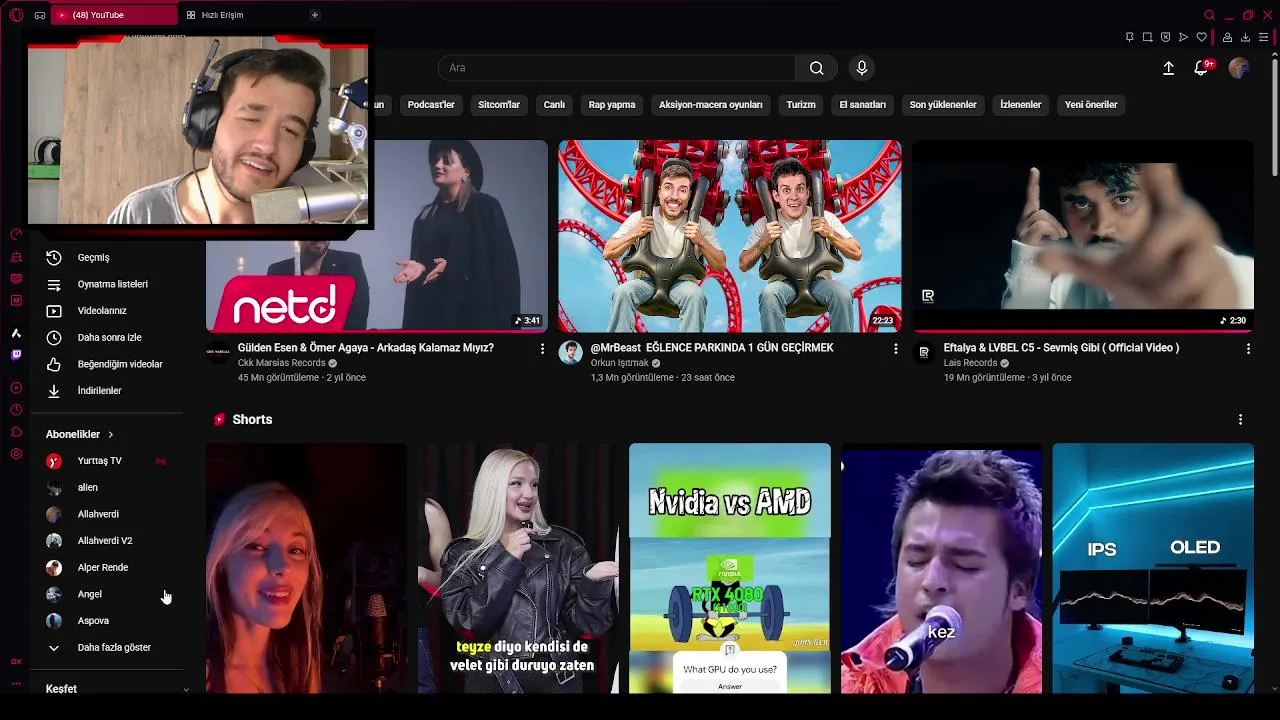Open options menu for MrBeast video
The height and width of the screenshot is (720, 1280).
895,348
